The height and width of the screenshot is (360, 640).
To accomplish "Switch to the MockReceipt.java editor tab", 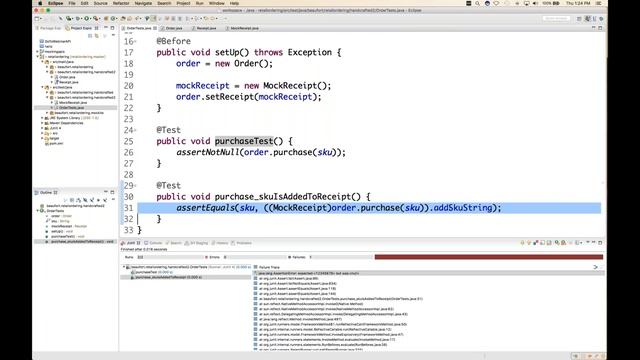I will [242, 28].
